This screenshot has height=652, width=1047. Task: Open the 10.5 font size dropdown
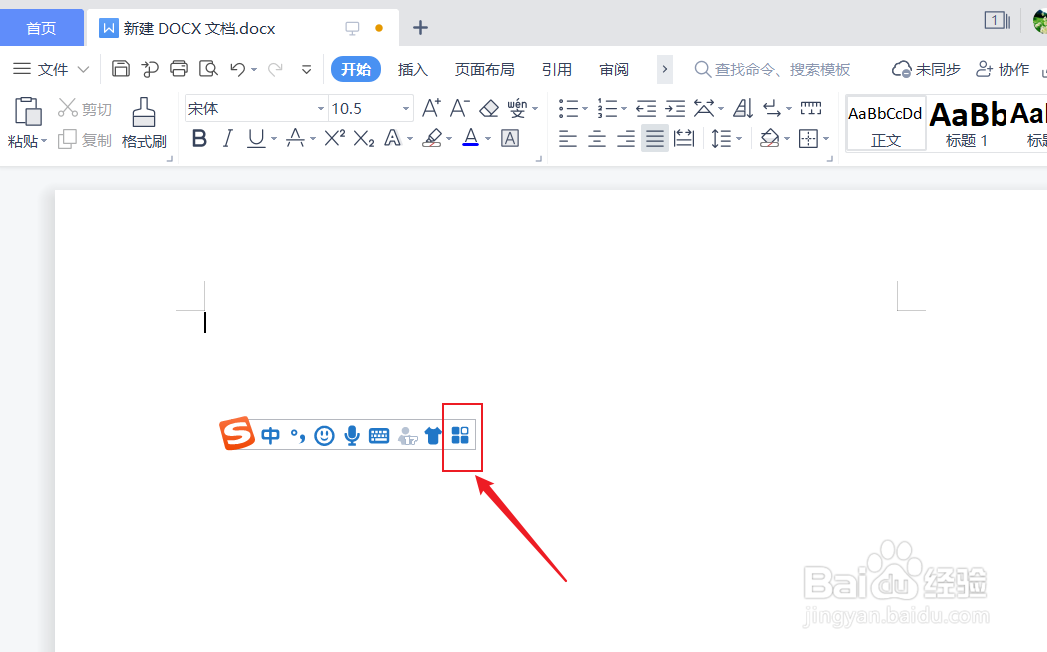pos(404,107)
